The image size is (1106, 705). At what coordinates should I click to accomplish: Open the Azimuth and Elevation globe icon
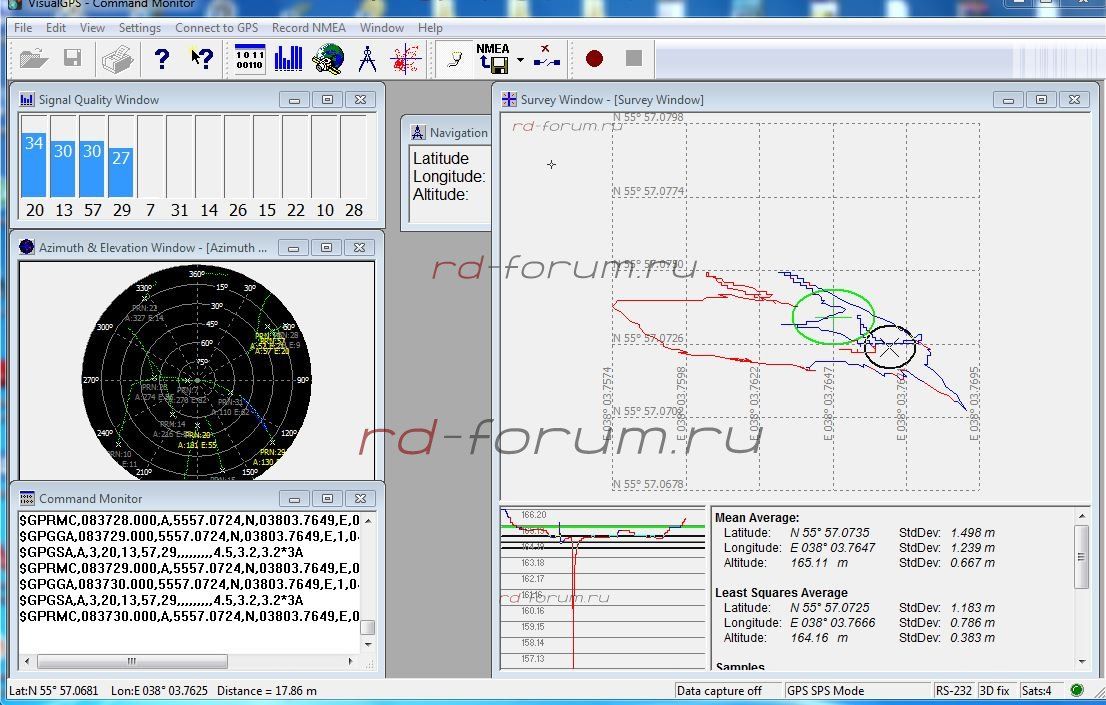pyautogui.click(x=328, y=59)
